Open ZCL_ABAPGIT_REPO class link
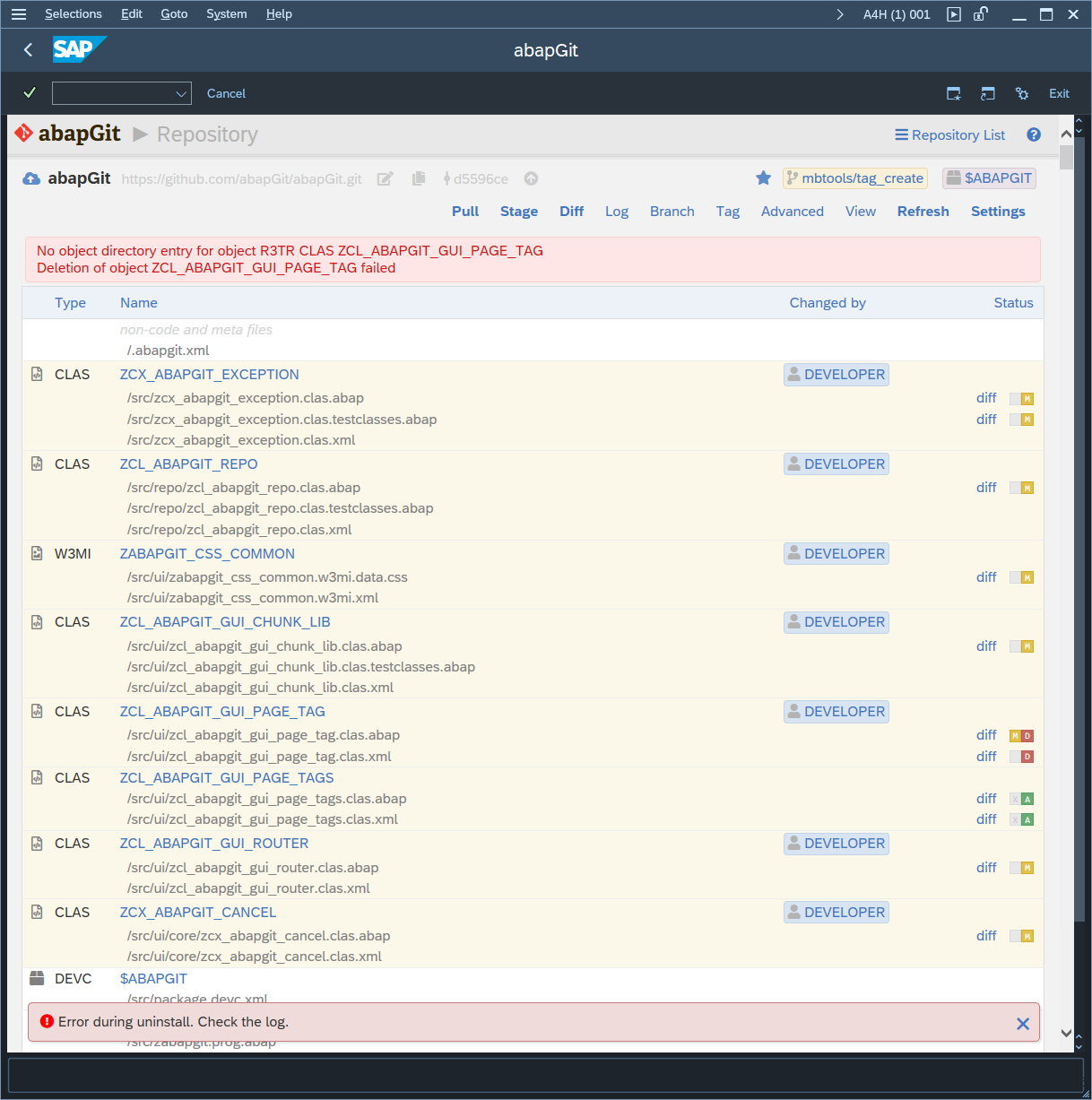The image size is (1092, 1100). [x=189, y=464]
